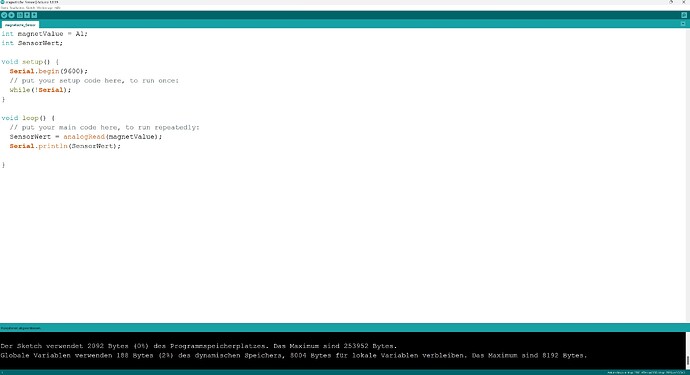Open the Werkzeuge menu

pos(45,8)
